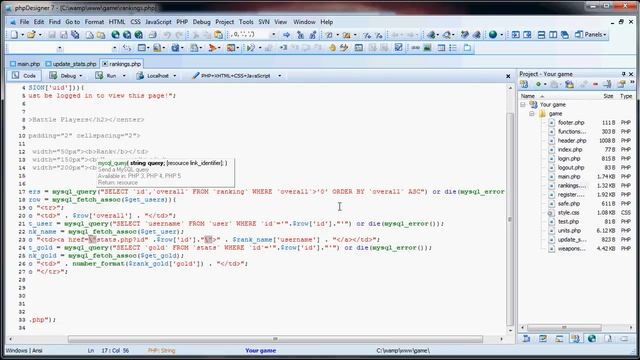Click the checkbox-form icon in second toolbar
The width and height of the screenshot is (640, 360).
(x=398, y=48)
